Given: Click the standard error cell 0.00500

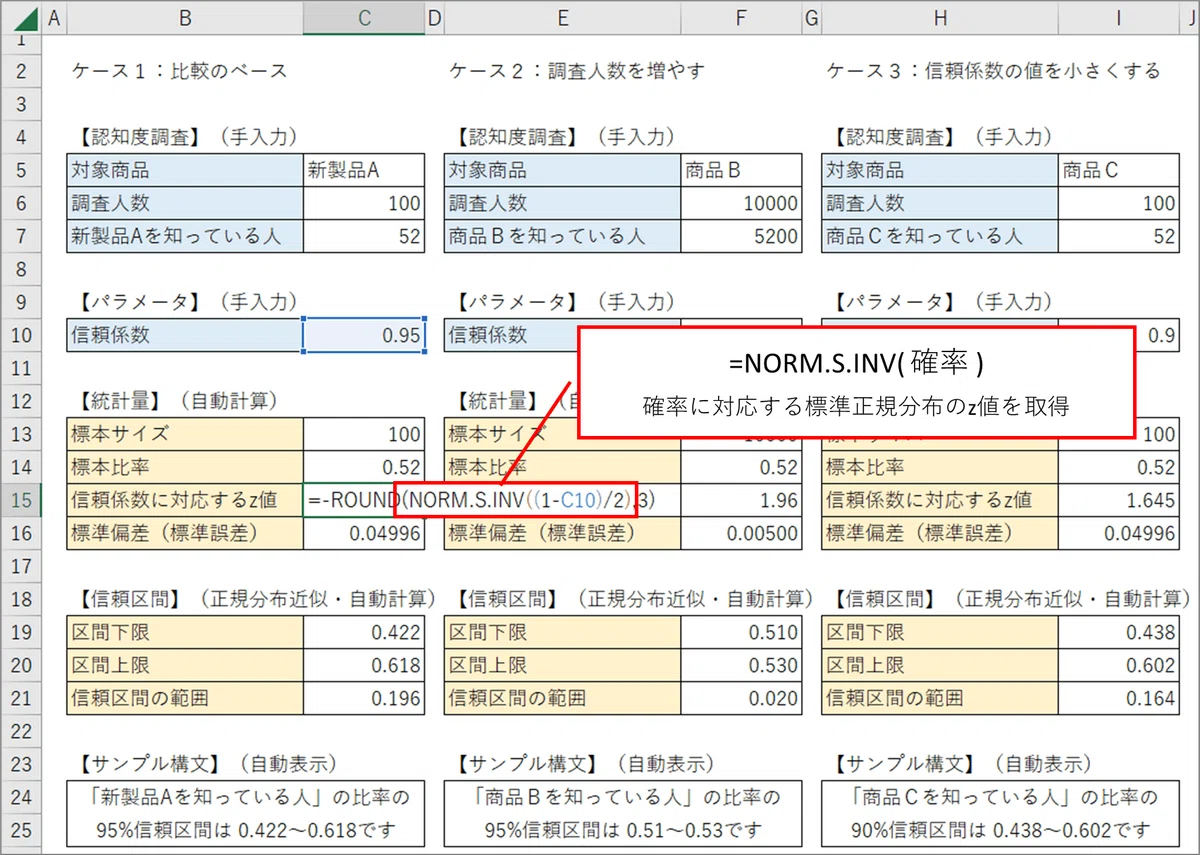Looking at the screenshot, I should (x=741, y=533).
